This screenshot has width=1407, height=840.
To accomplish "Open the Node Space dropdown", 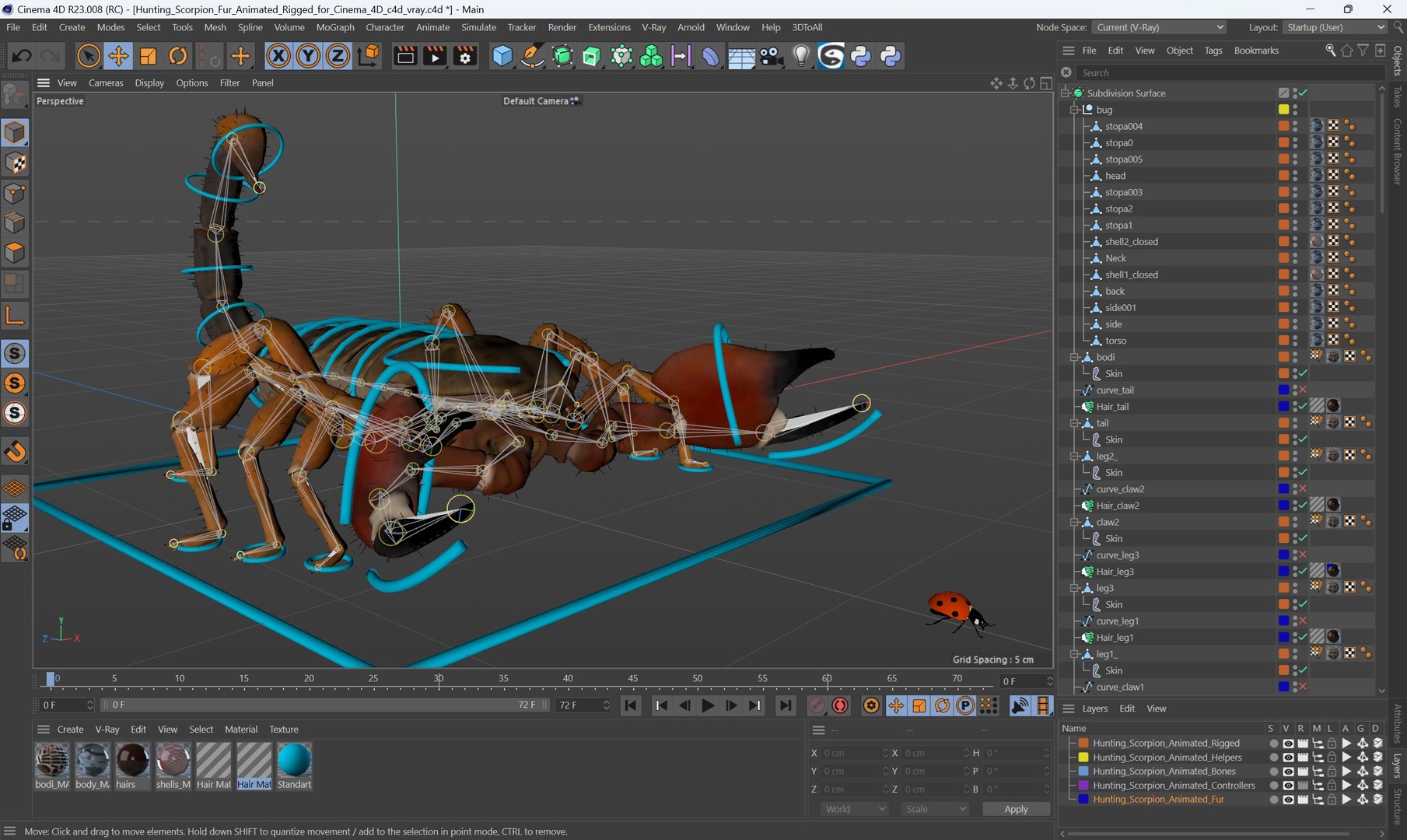I will (x=1159, y=27).
